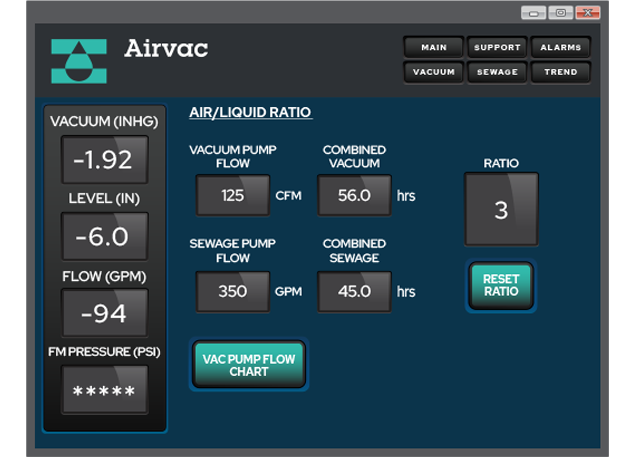The height and width of the screenshot is (457, 635).
Task: Open the VAC PUMP FLOW CHART
Action: (x=249, y=364)
